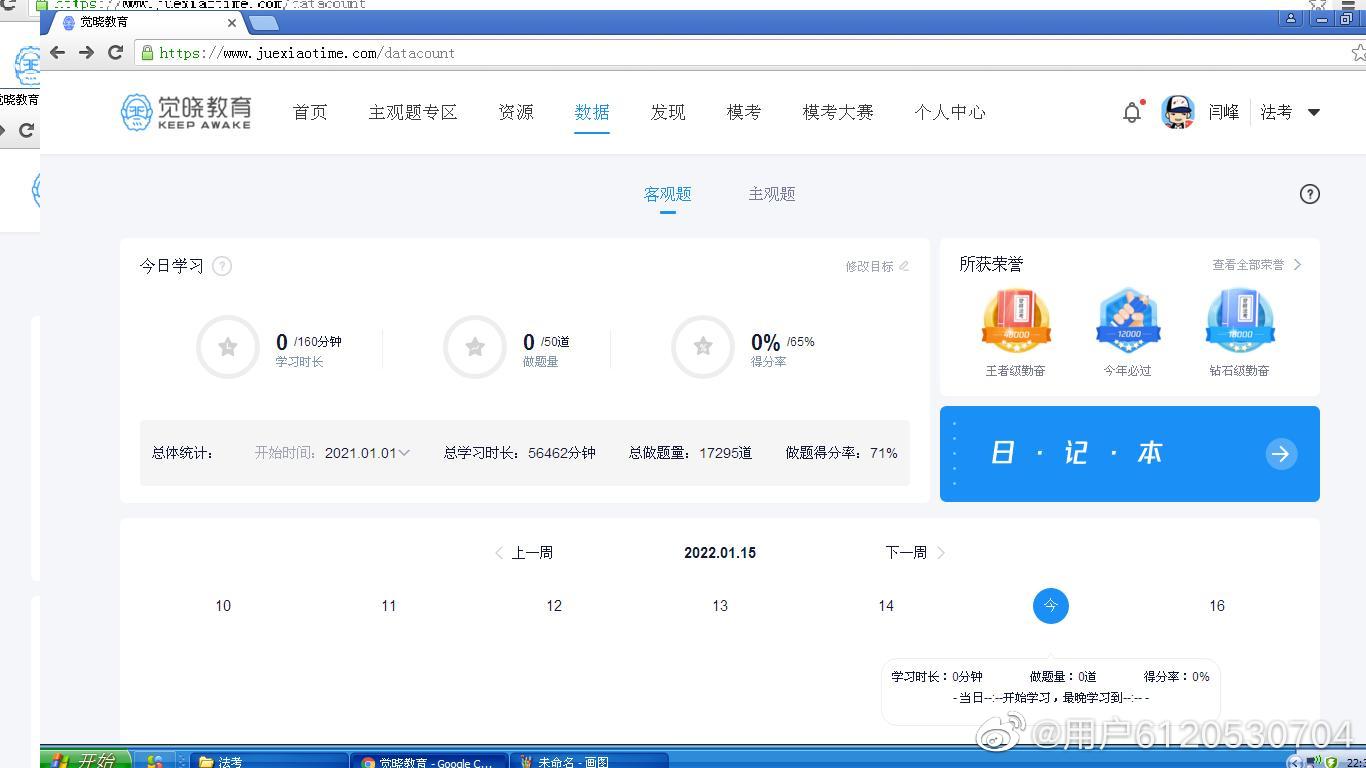1366x768 pixels.
Task: Click the star ring for 得分率
Action: [x=703, y=347]
